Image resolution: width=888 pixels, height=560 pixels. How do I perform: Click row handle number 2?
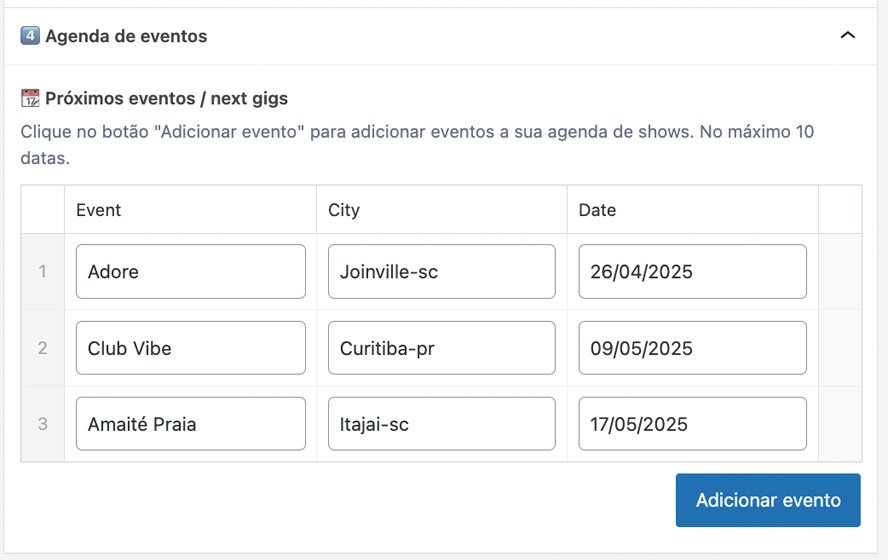(x=42, y=348)
